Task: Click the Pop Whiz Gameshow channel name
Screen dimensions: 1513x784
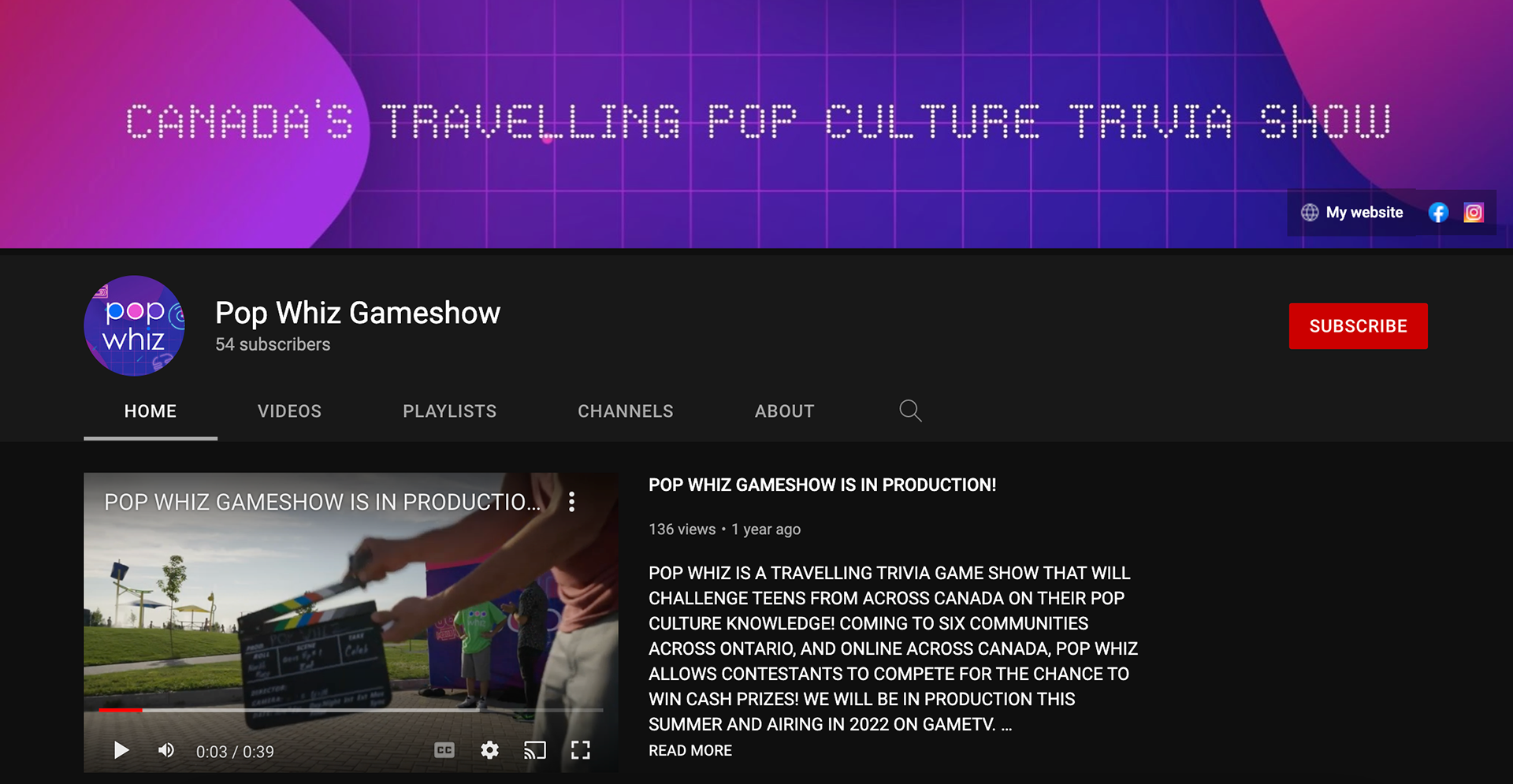Action: 358,313
